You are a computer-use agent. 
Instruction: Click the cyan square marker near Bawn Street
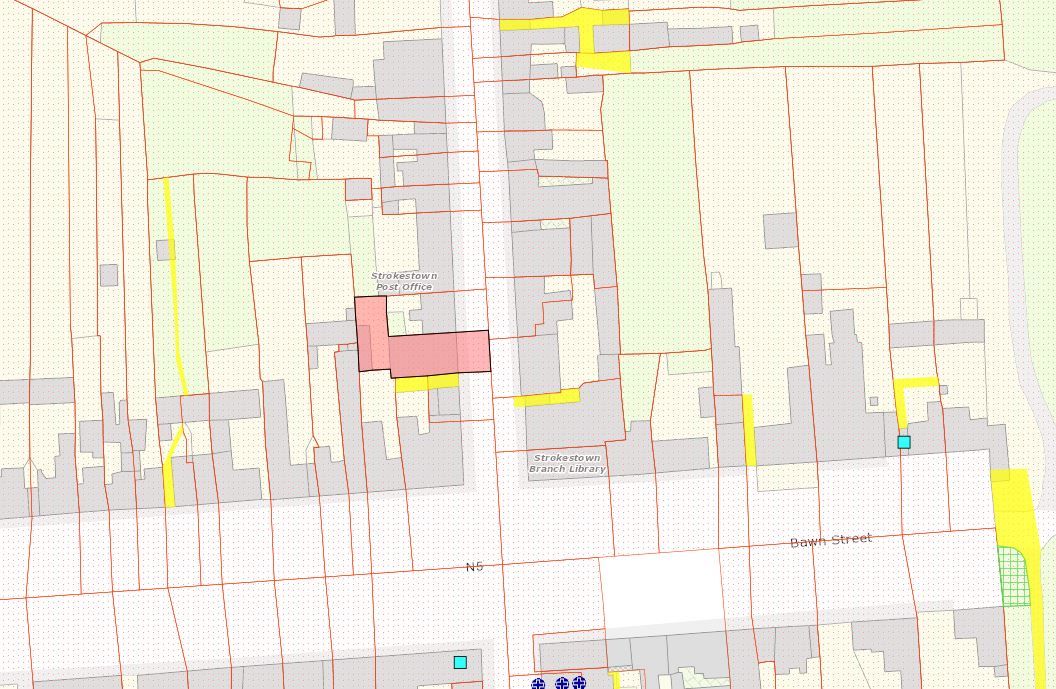[904, 442]
